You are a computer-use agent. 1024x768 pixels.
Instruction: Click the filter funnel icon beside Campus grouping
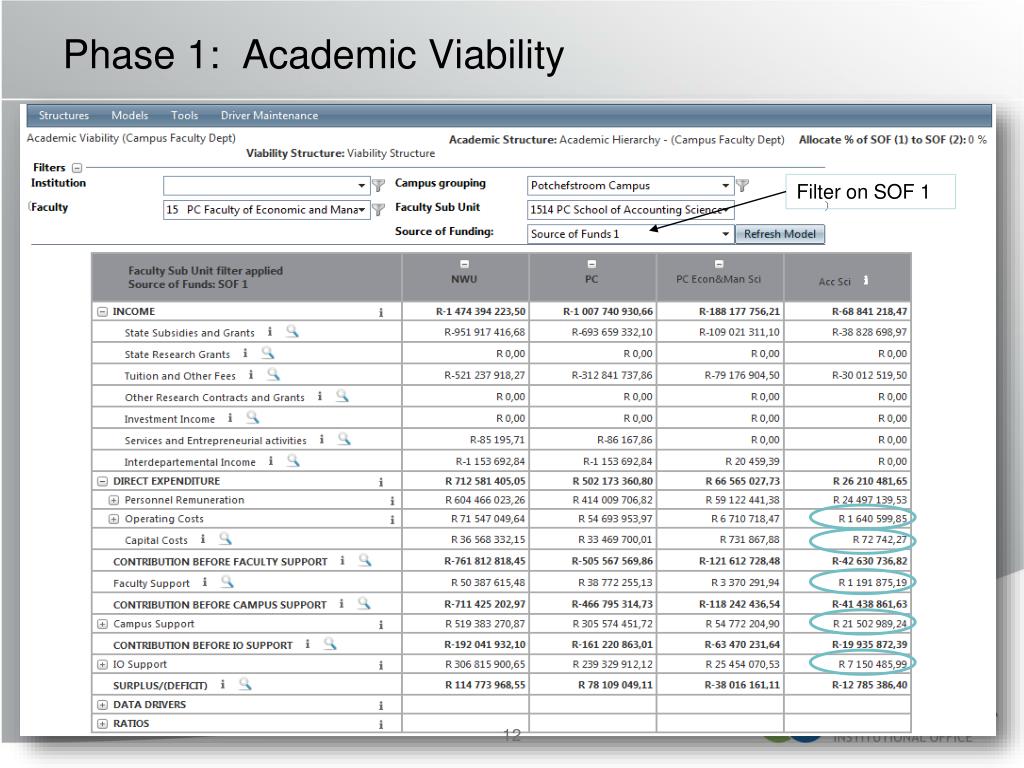tap(743, 185)
